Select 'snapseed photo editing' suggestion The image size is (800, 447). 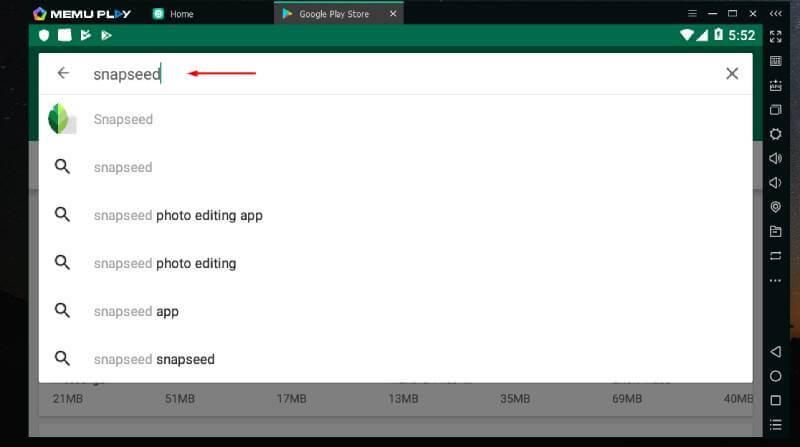pos(395,263)
